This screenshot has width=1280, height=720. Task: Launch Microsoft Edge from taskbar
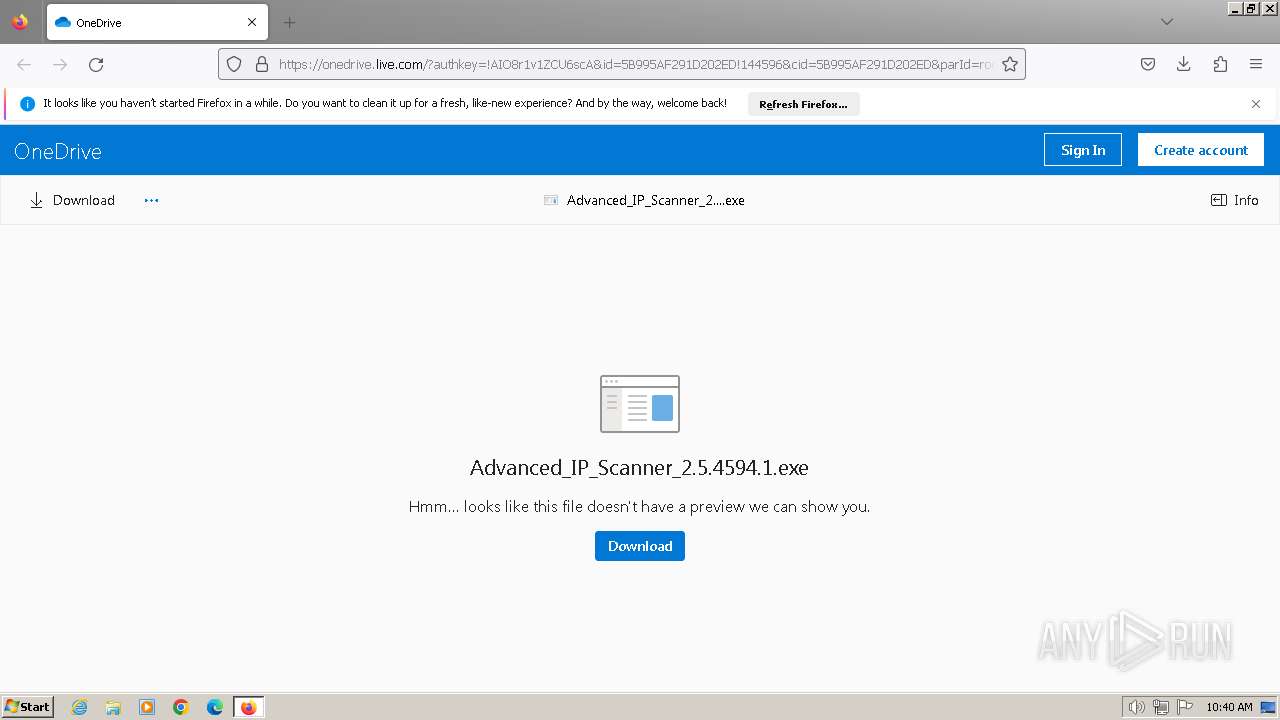coord(215,707)
